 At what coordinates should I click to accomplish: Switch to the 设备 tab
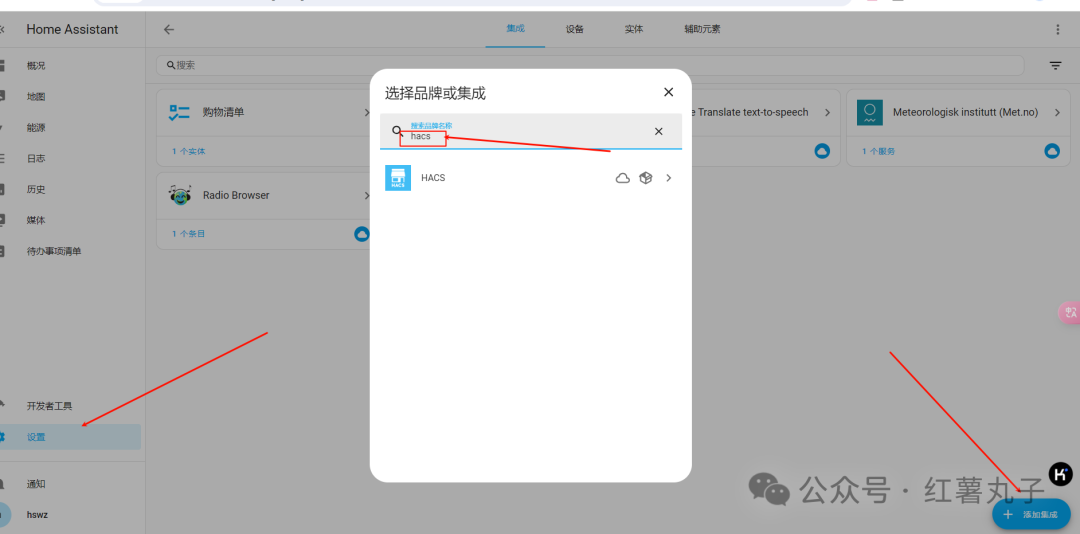[575, 29]
